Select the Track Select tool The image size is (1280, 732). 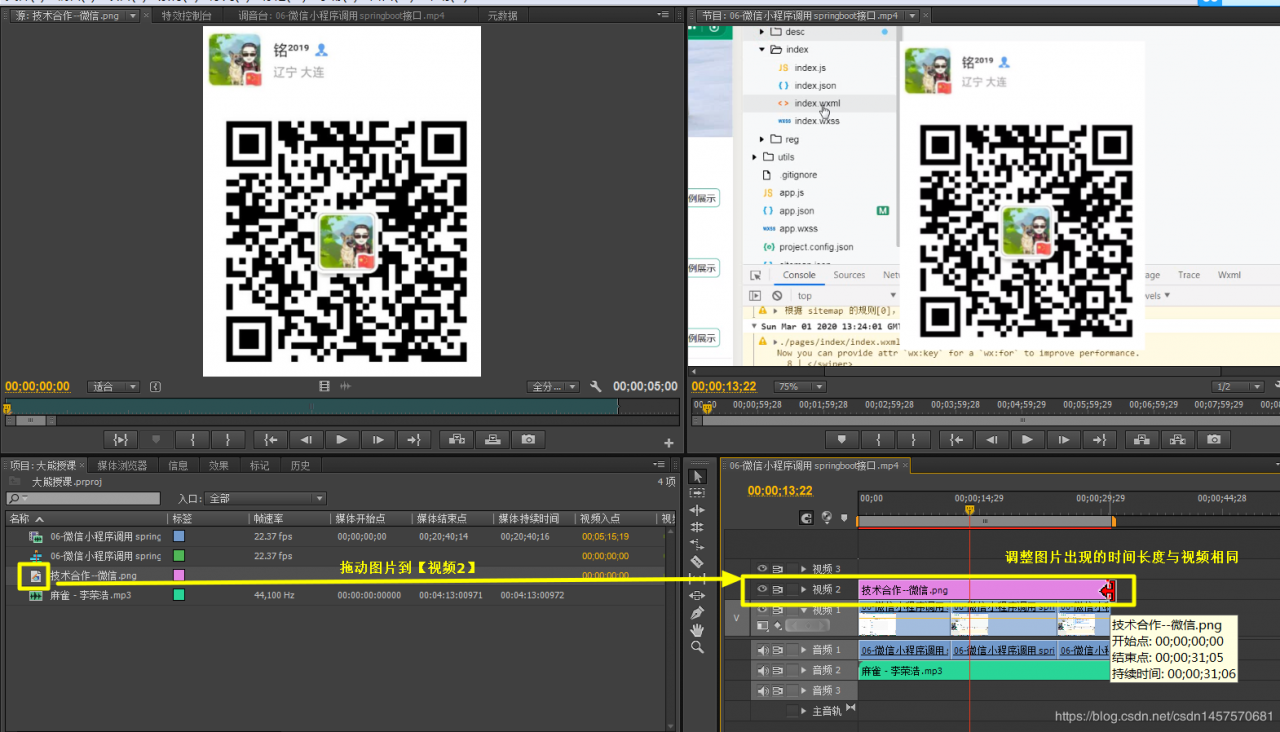[698, 493]
